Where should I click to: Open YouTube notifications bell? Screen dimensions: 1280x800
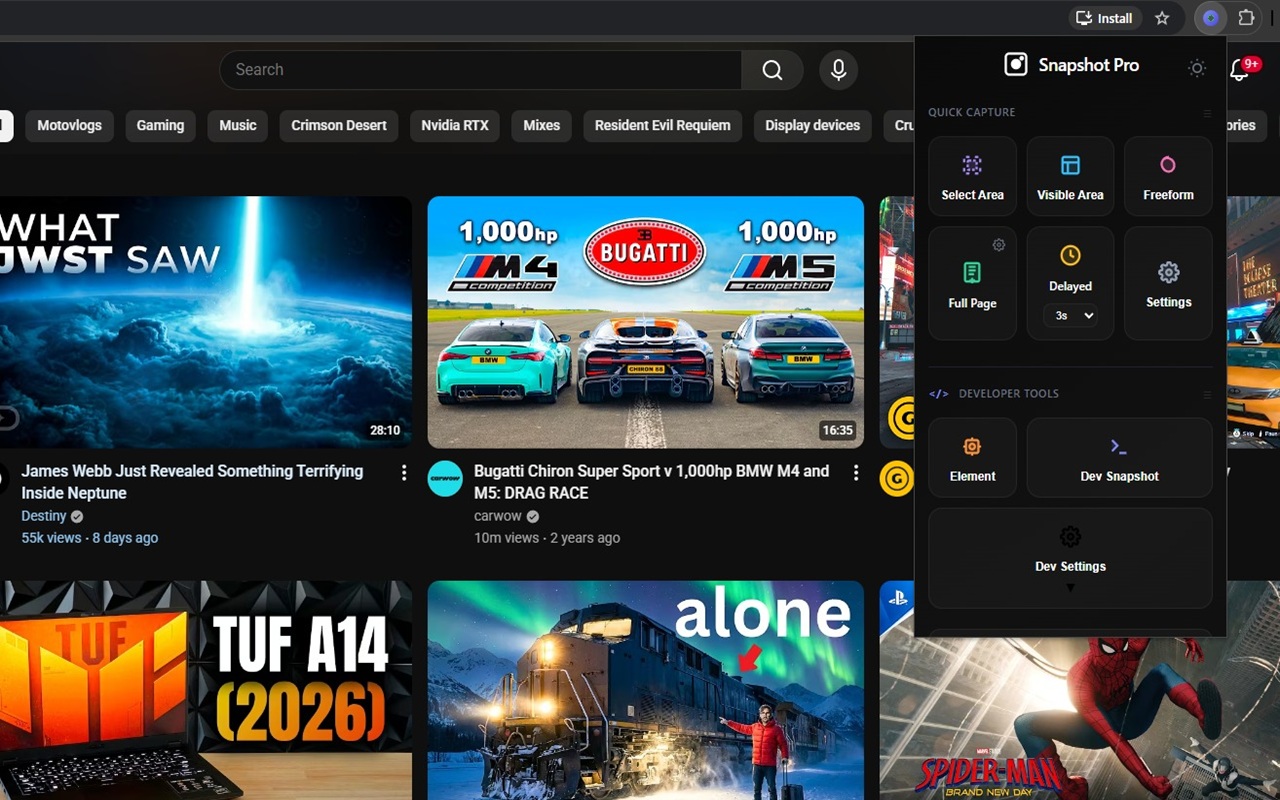tap(1240, 69)
